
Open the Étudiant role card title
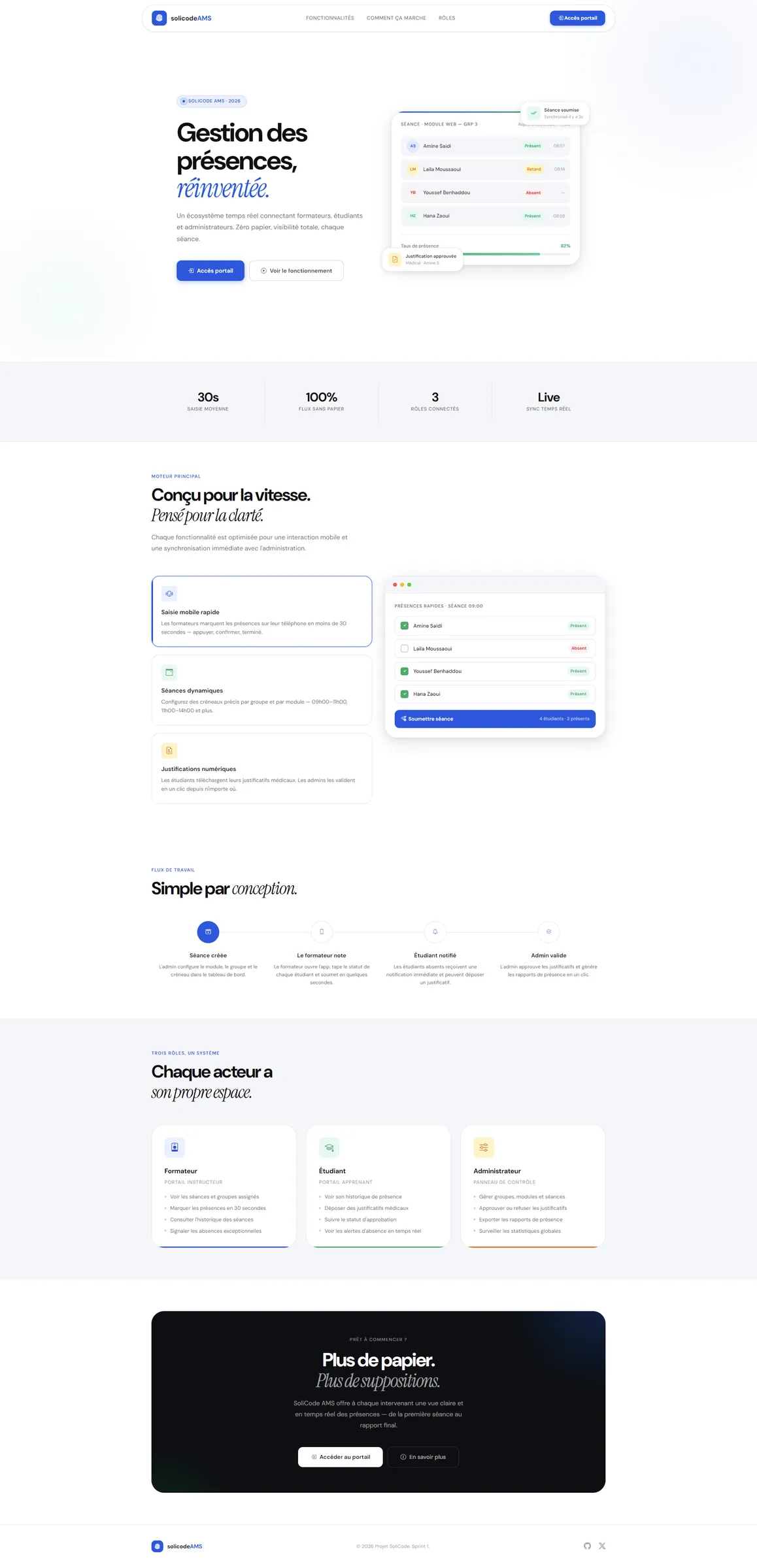coord(332,1171)
